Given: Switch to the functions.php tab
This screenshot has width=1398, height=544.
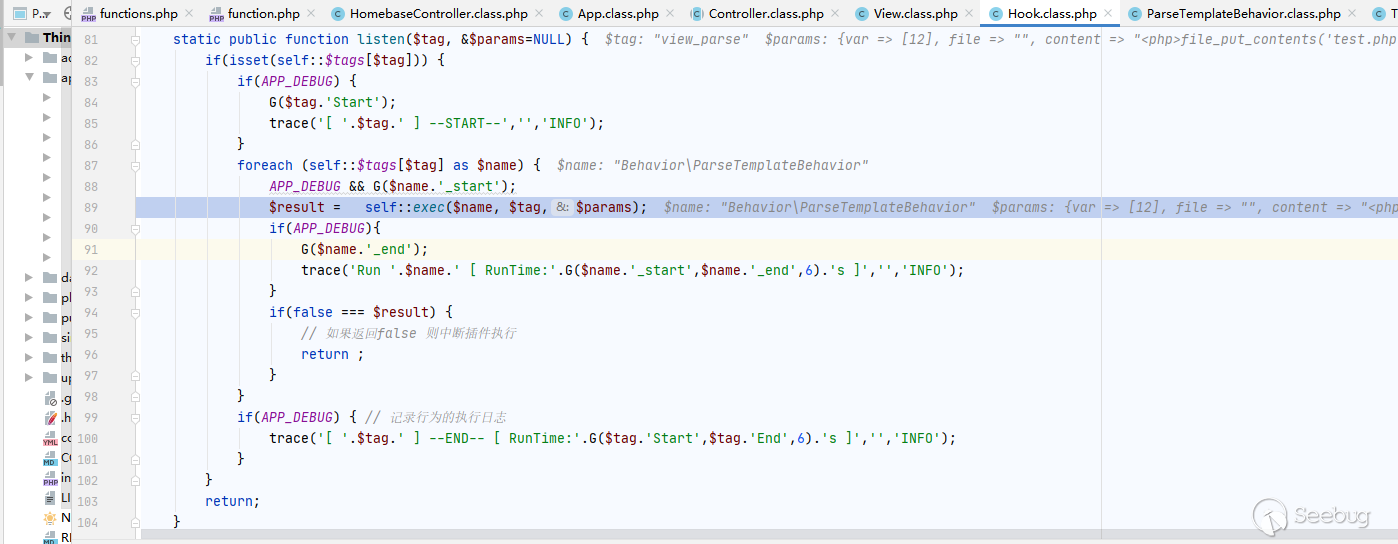Looking at the screenshot, I should coord(139,14).
